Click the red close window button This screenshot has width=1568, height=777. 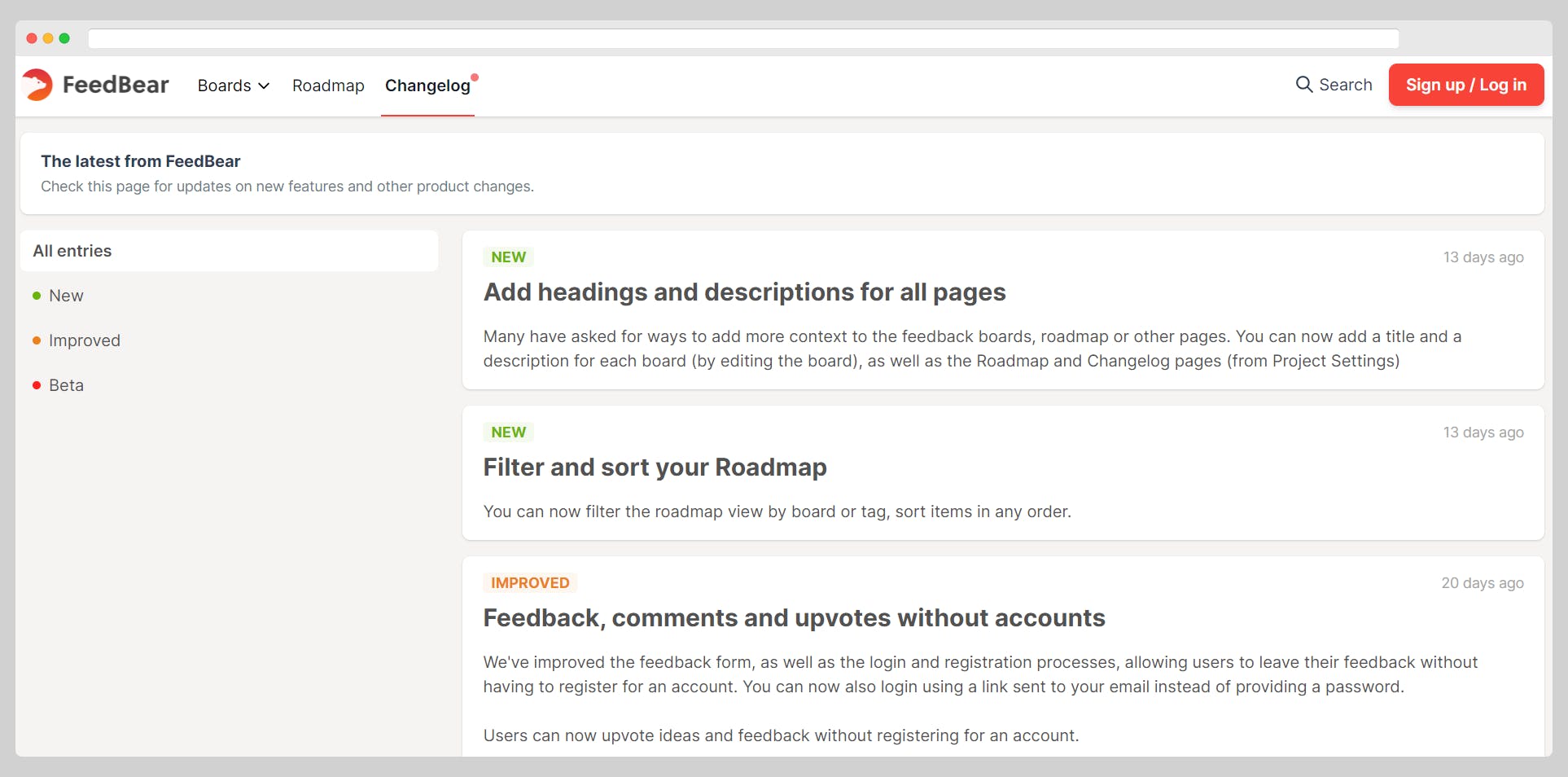click(x=32, y=38)
